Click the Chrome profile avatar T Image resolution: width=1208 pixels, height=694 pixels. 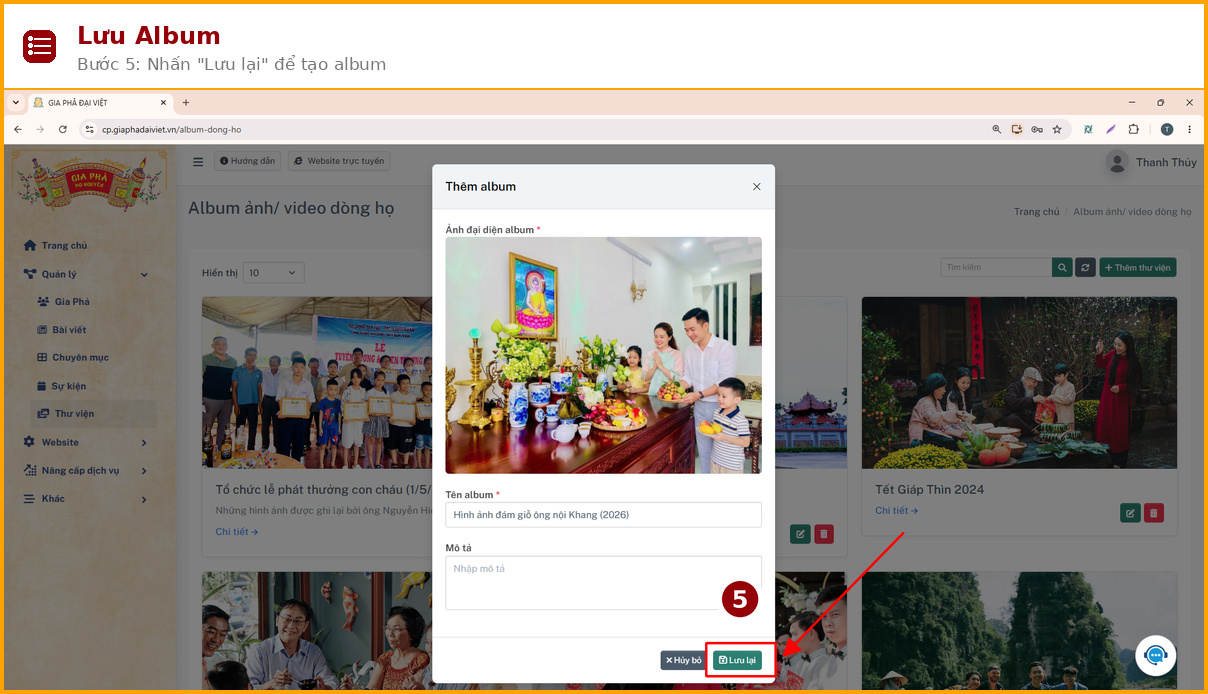click(x=1166, y=129)
